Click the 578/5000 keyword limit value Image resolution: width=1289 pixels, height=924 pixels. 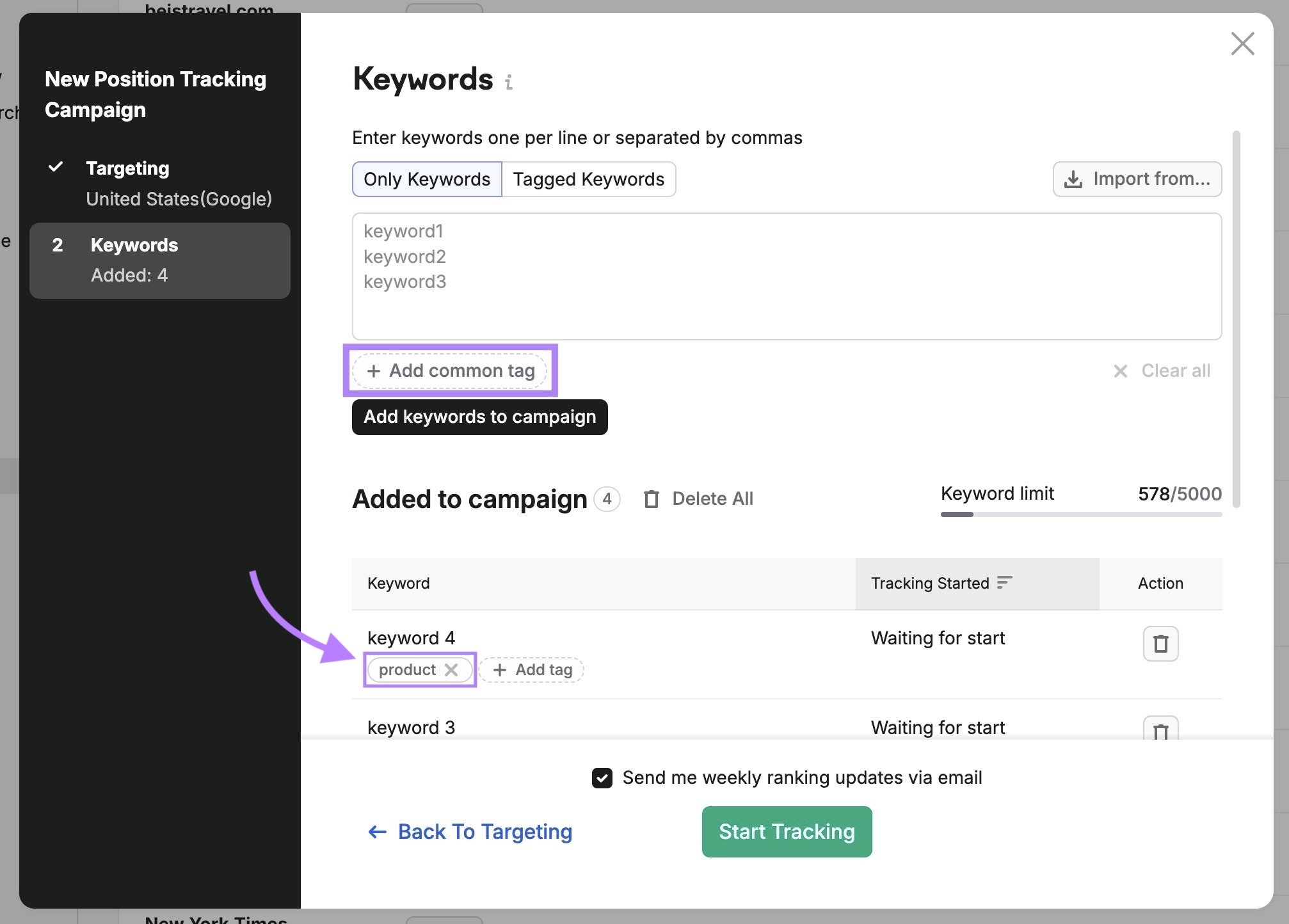pyautogui.click(x=1179, y=494)
